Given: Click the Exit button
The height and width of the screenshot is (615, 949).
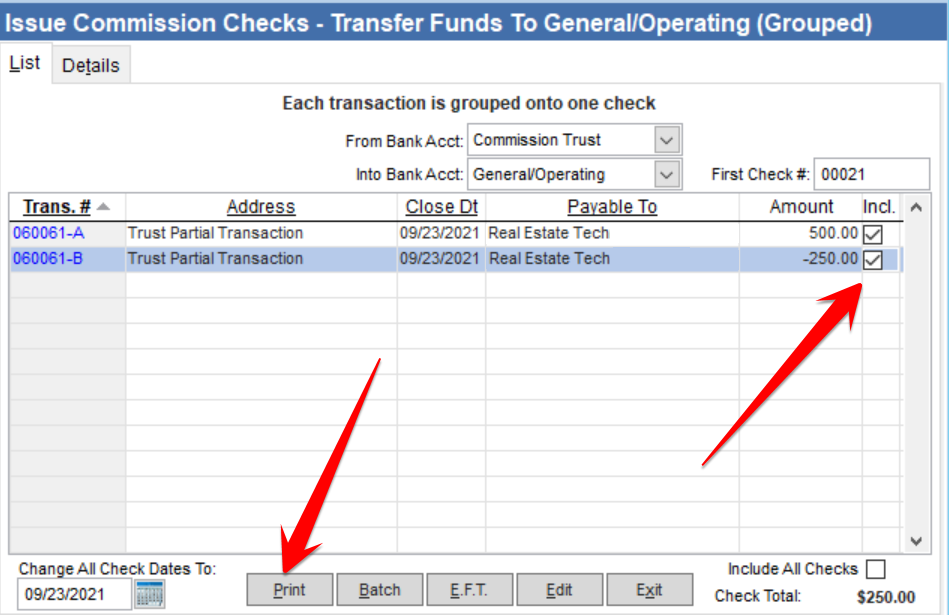Looking at the screenshot, I should click(x=650, y=589).
